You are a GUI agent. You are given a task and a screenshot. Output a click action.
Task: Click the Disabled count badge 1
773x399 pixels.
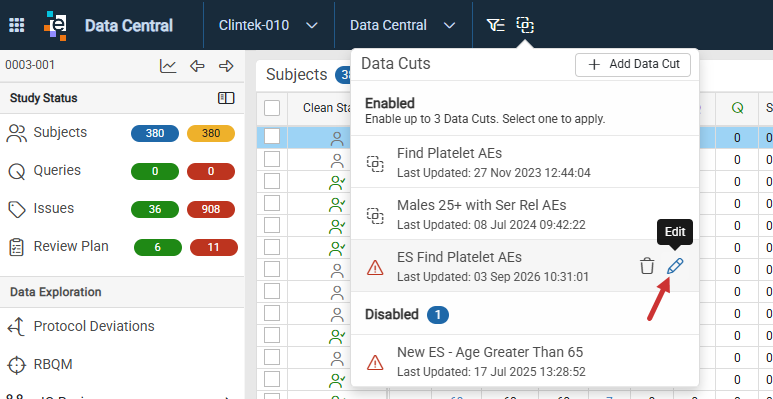pos(438,315)
